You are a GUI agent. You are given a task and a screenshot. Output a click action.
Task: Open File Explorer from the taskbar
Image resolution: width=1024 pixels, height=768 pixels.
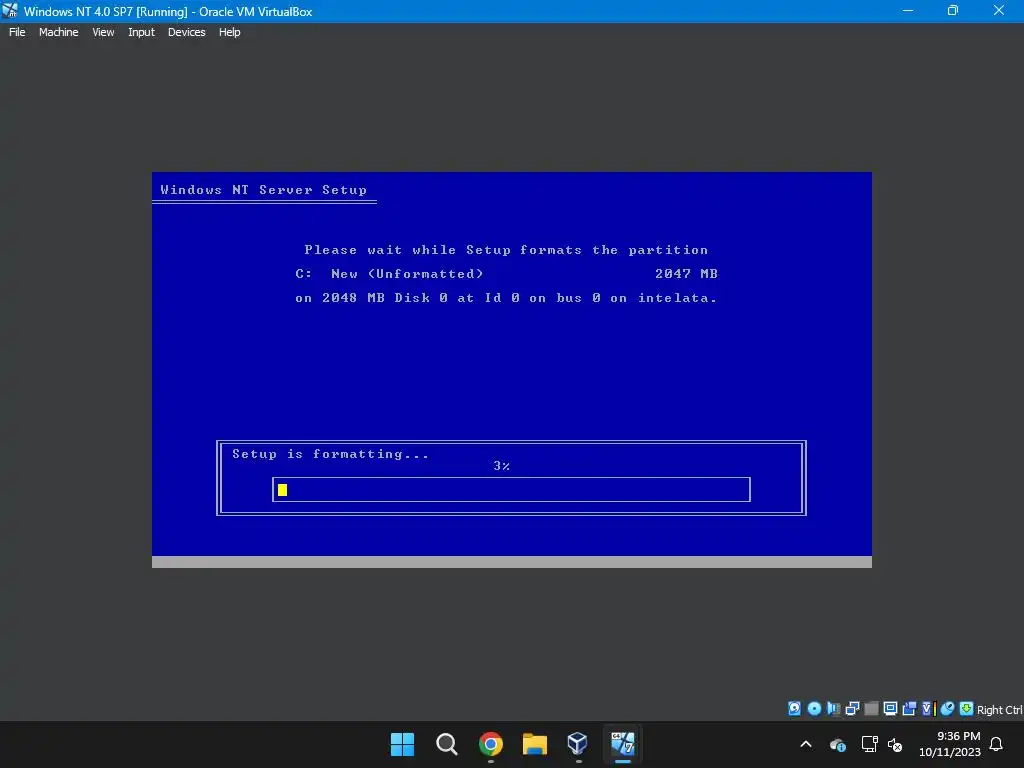pos(535,744)
